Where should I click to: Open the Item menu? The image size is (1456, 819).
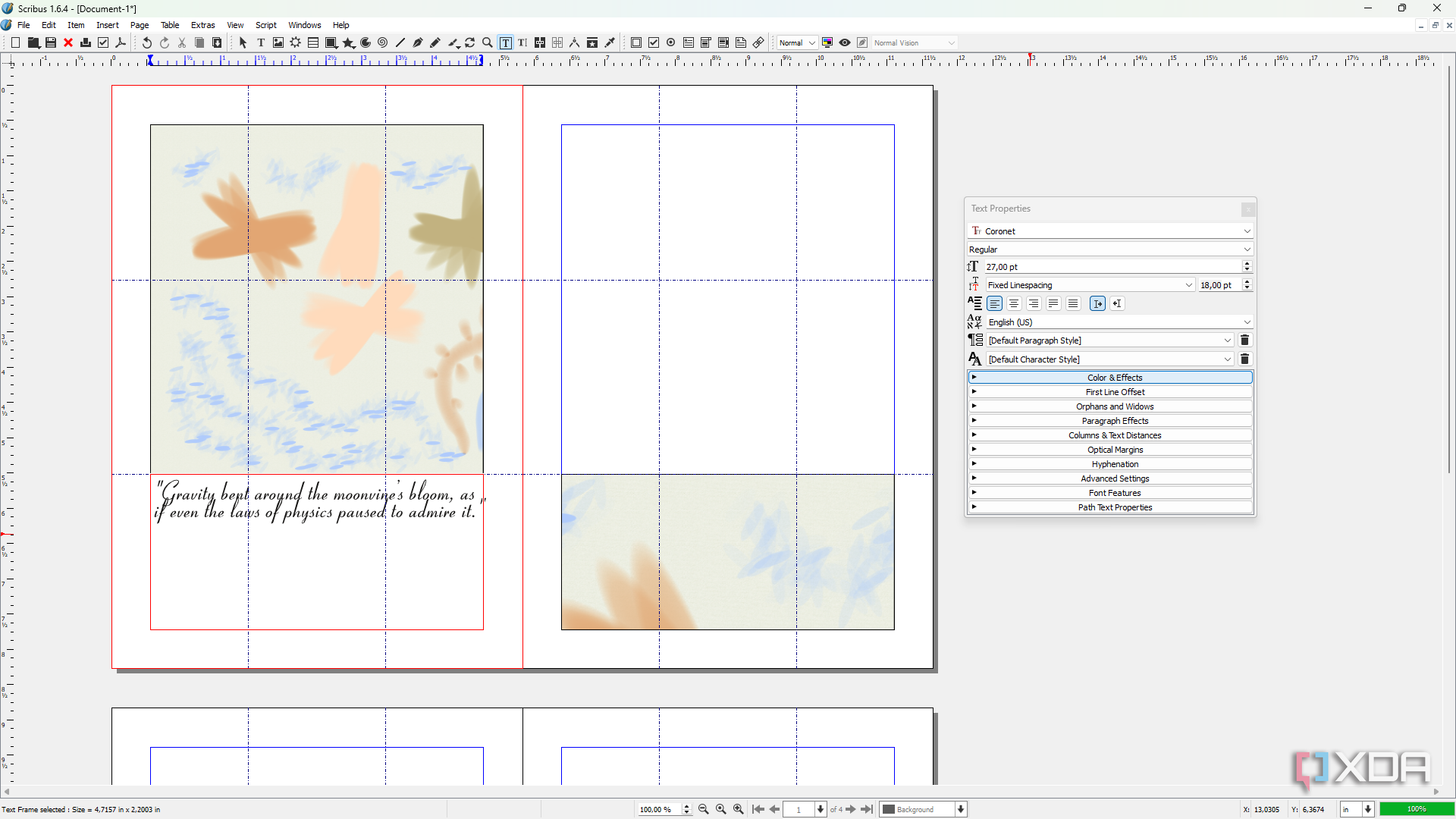point(76,25)
